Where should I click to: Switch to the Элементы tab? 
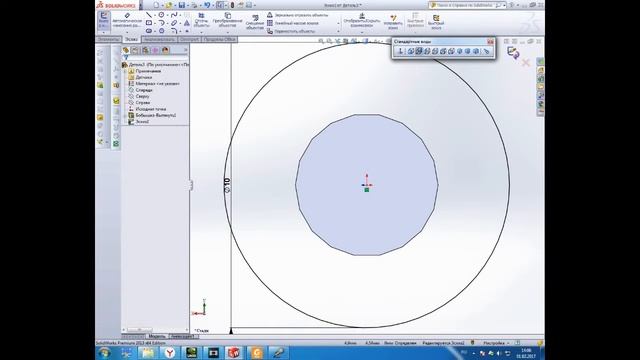(109, 40)
